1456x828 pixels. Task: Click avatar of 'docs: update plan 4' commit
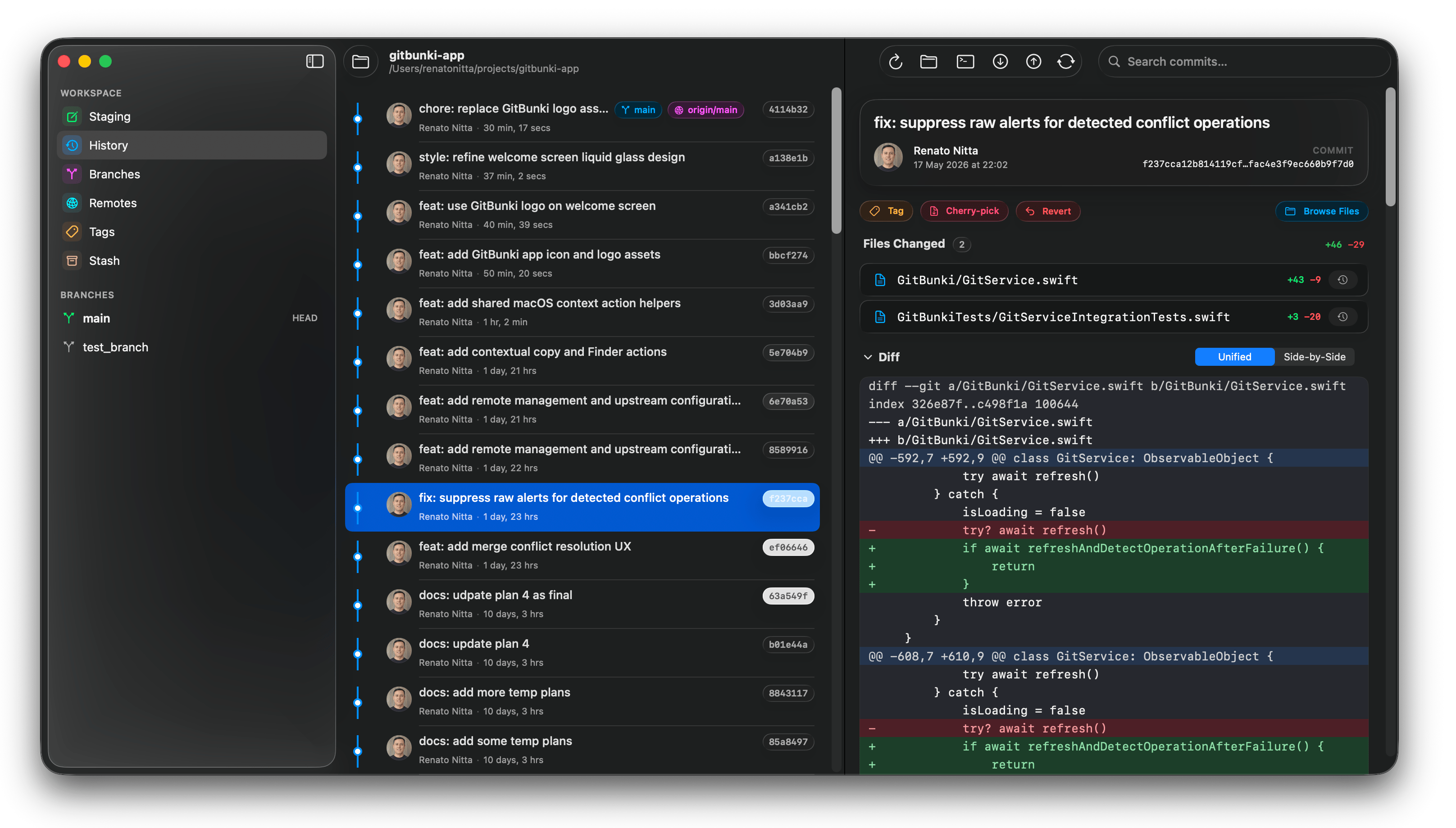click(399, 650)
